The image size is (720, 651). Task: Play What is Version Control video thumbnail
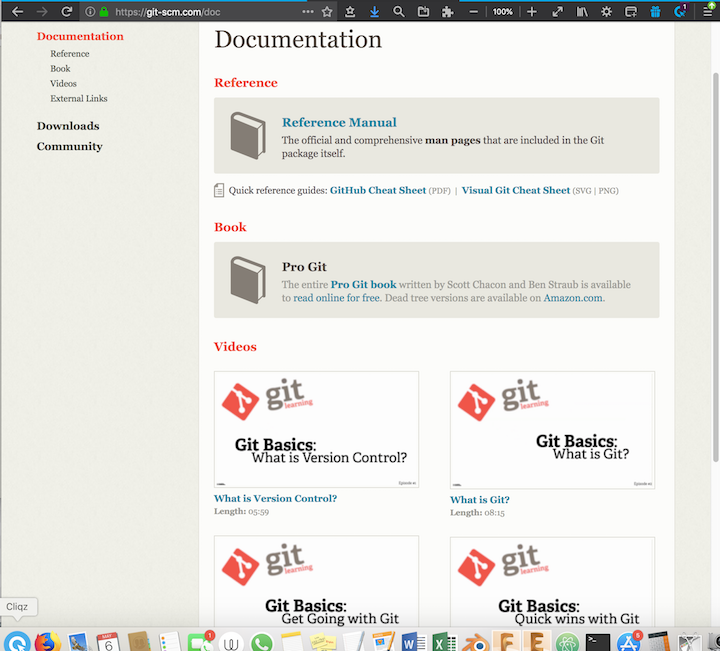click(316, 429)
